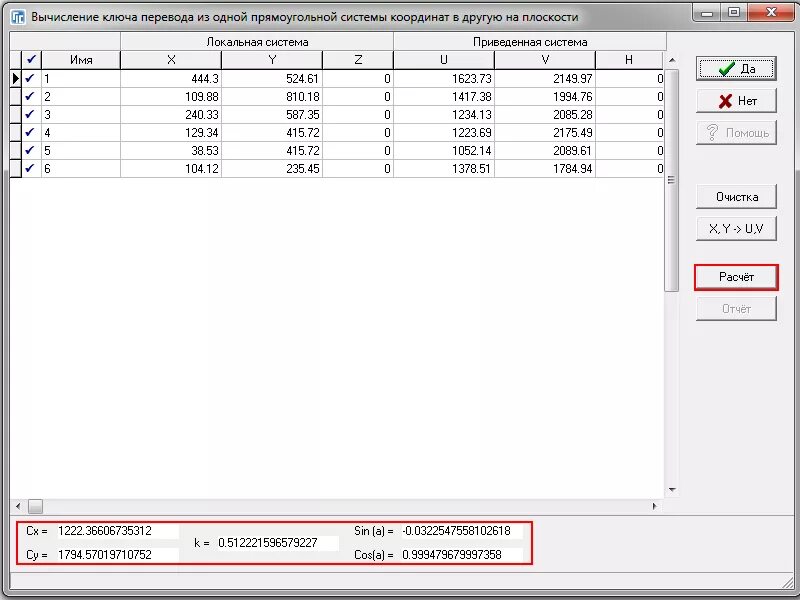
Task: Select the Имя column header
Action: [81, 60]
